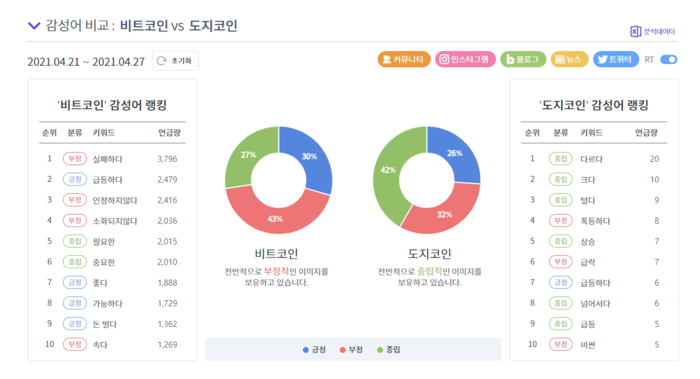
Task: Select keyword 급등하다 ranked second for 비트코인
Action: [x=108, y=179]
